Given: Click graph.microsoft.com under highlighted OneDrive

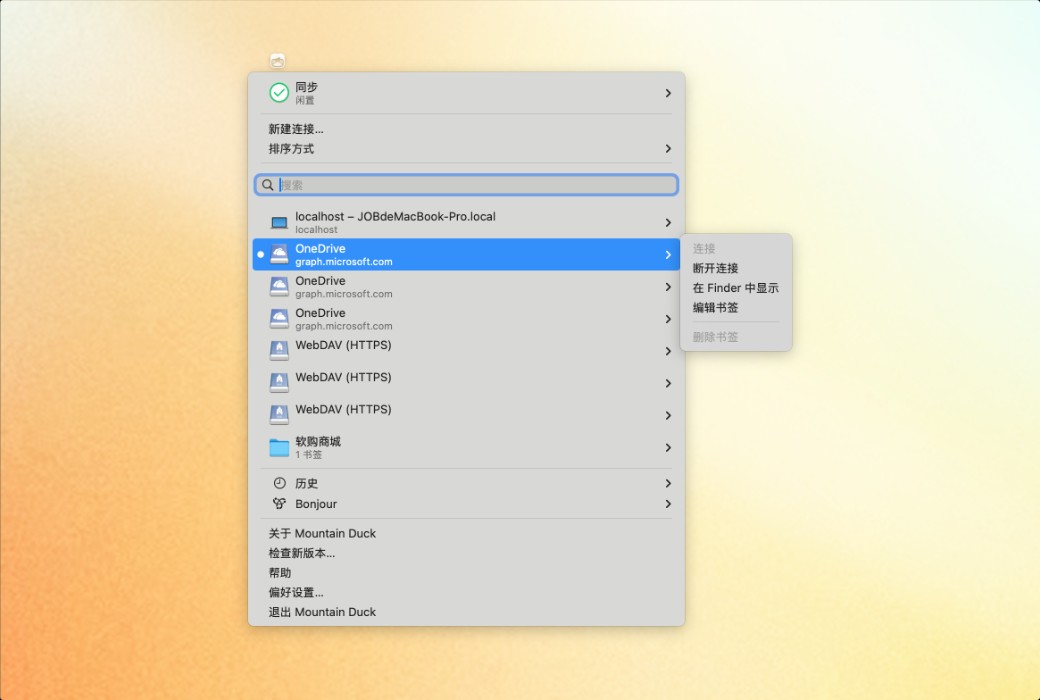Looking at the screenshot, I should (x=344, y=262).
